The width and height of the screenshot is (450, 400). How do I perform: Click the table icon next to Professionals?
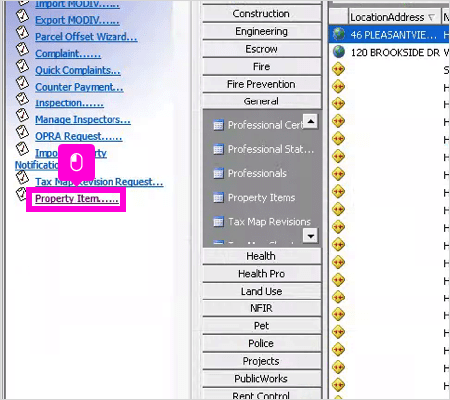[x=218, y=173]
